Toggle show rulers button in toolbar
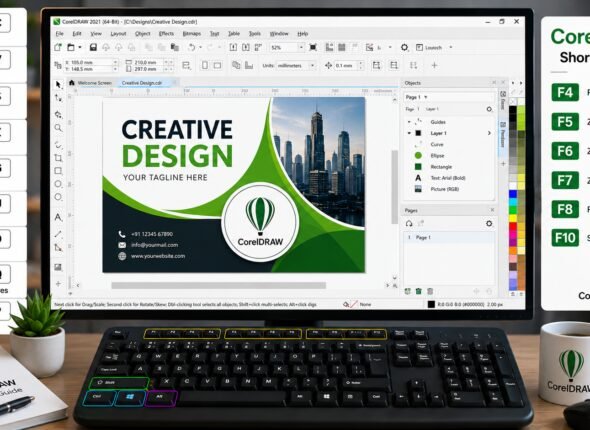Screen dimensions: 590x430 pyautogui.click(x=329, y=47)
